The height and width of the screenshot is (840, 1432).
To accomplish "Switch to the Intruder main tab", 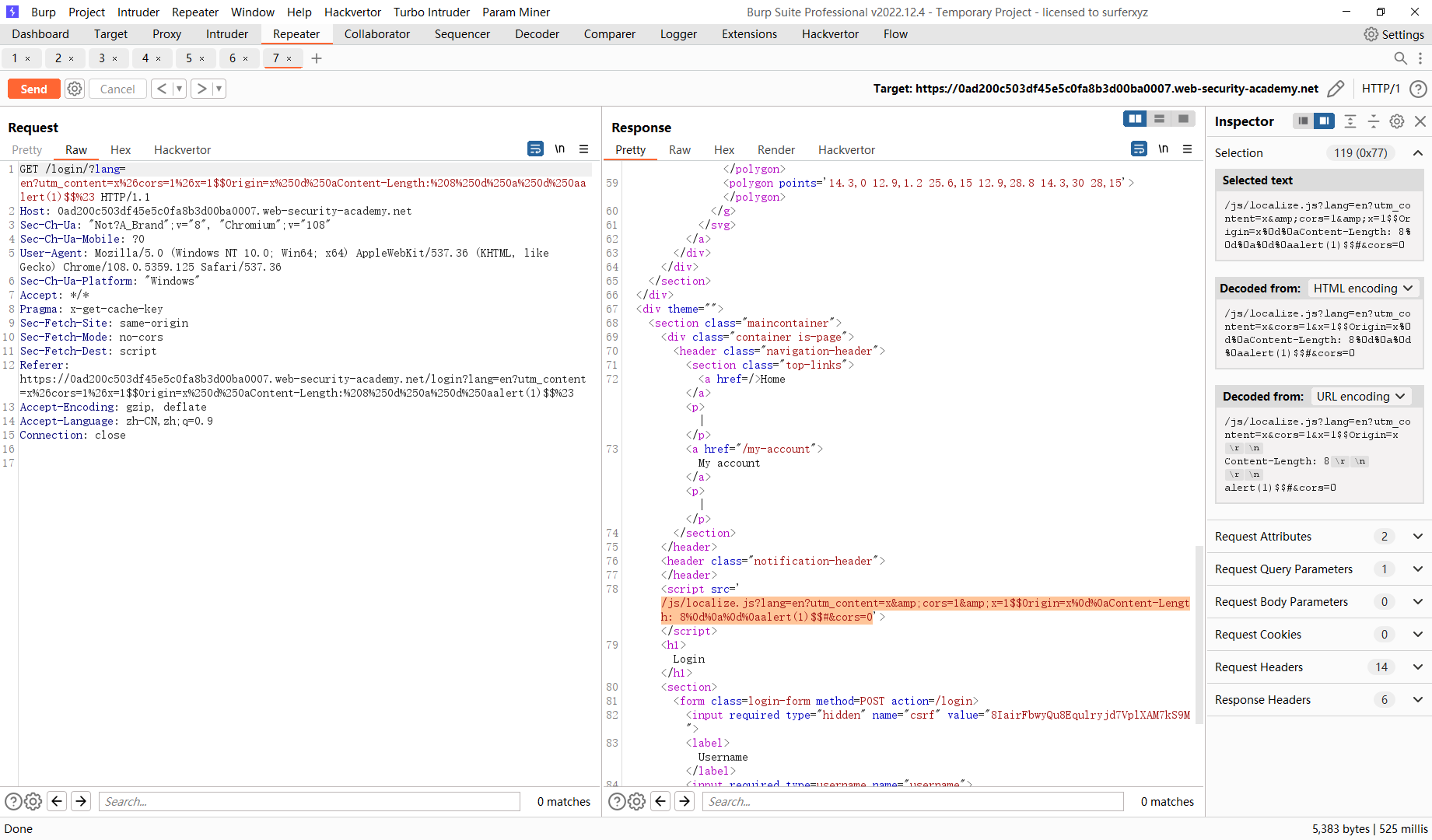I will point(227,34).
